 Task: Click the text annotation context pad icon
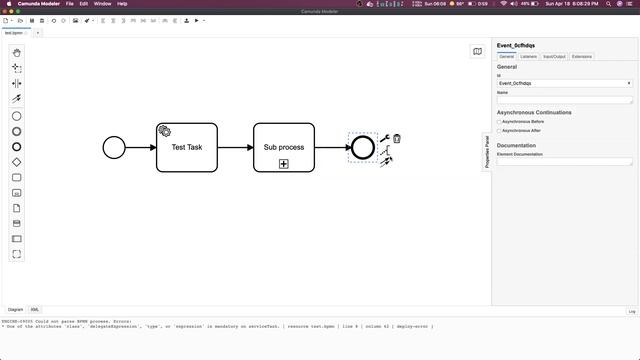point(385,151)
